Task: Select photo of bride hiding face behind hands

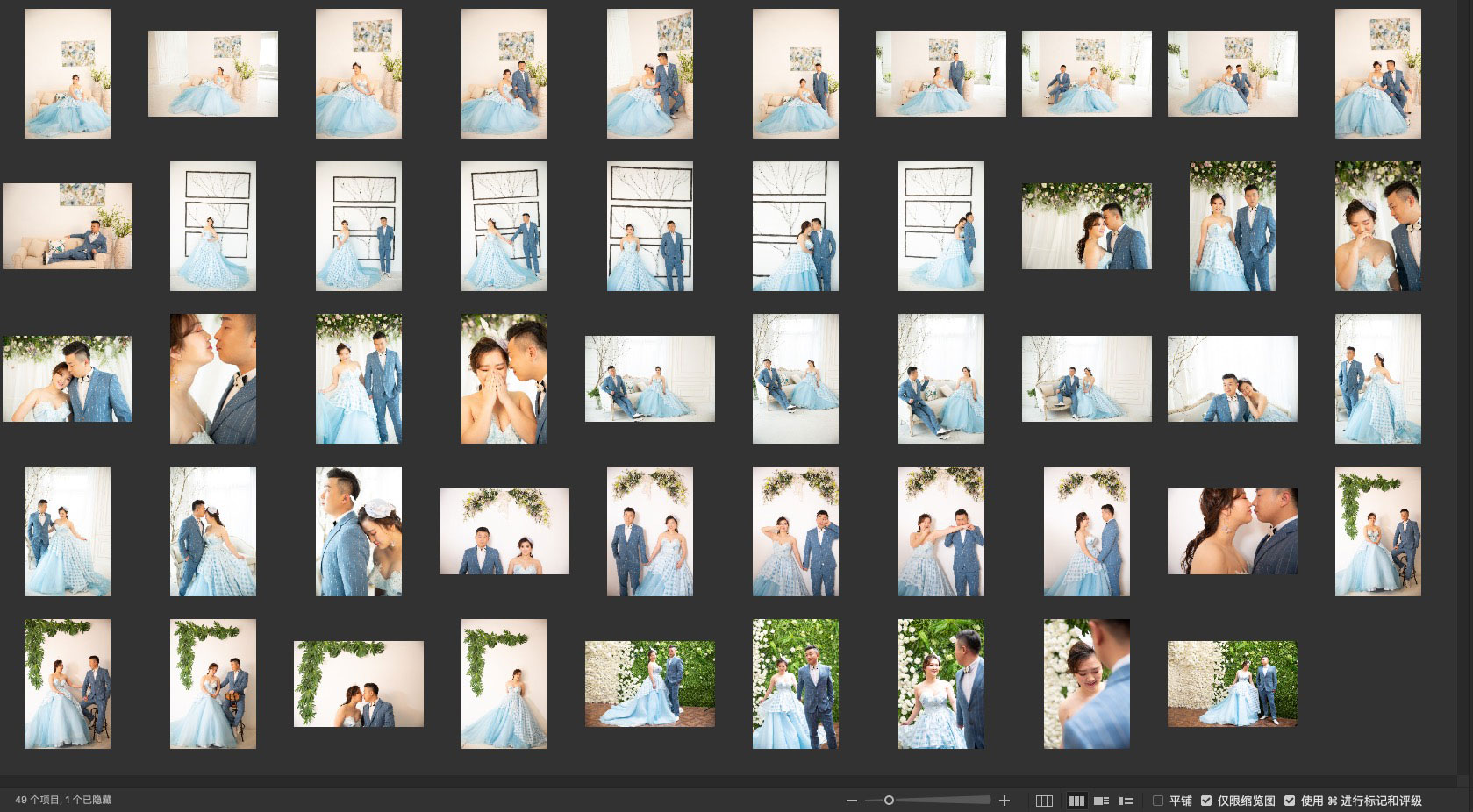Action: pyautogui.click(x=504, y=379)
